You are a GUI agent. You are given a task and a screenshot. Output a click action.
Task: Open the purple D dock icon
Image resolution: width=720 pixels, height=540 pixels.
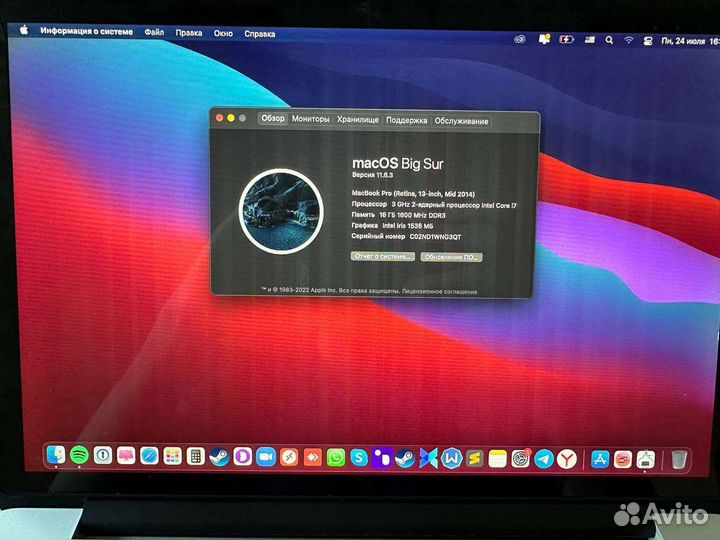[242, 457]
